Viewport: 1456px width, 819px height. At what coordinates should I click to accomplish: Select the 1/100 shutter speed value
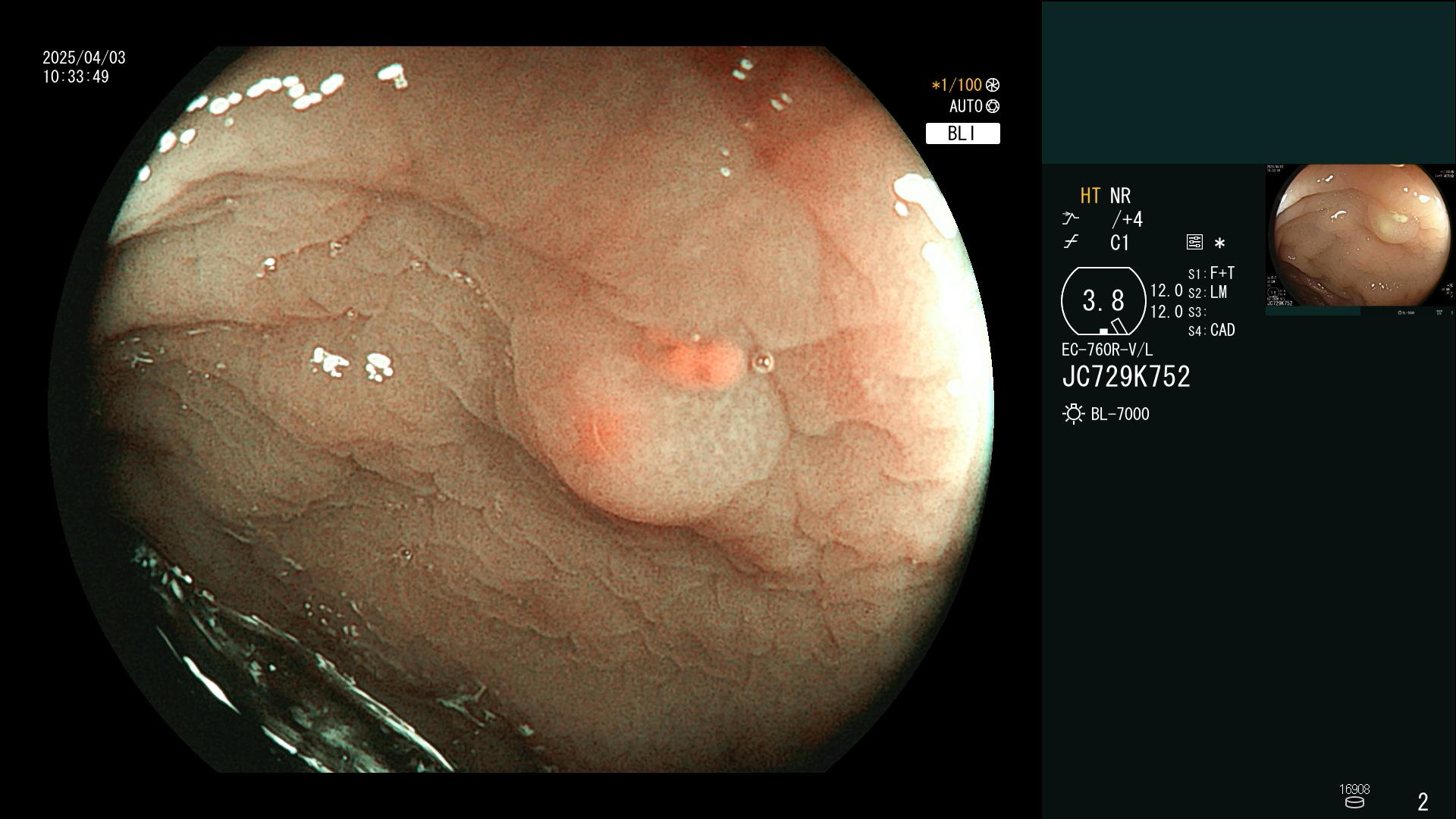click(956, 85)
